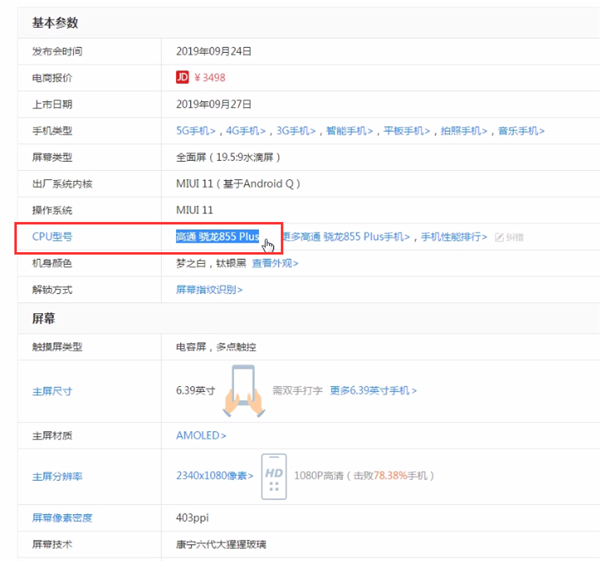Open the 拍照手机 category link
The height and width of the screenshot is (561, 600).
point(464,131)
